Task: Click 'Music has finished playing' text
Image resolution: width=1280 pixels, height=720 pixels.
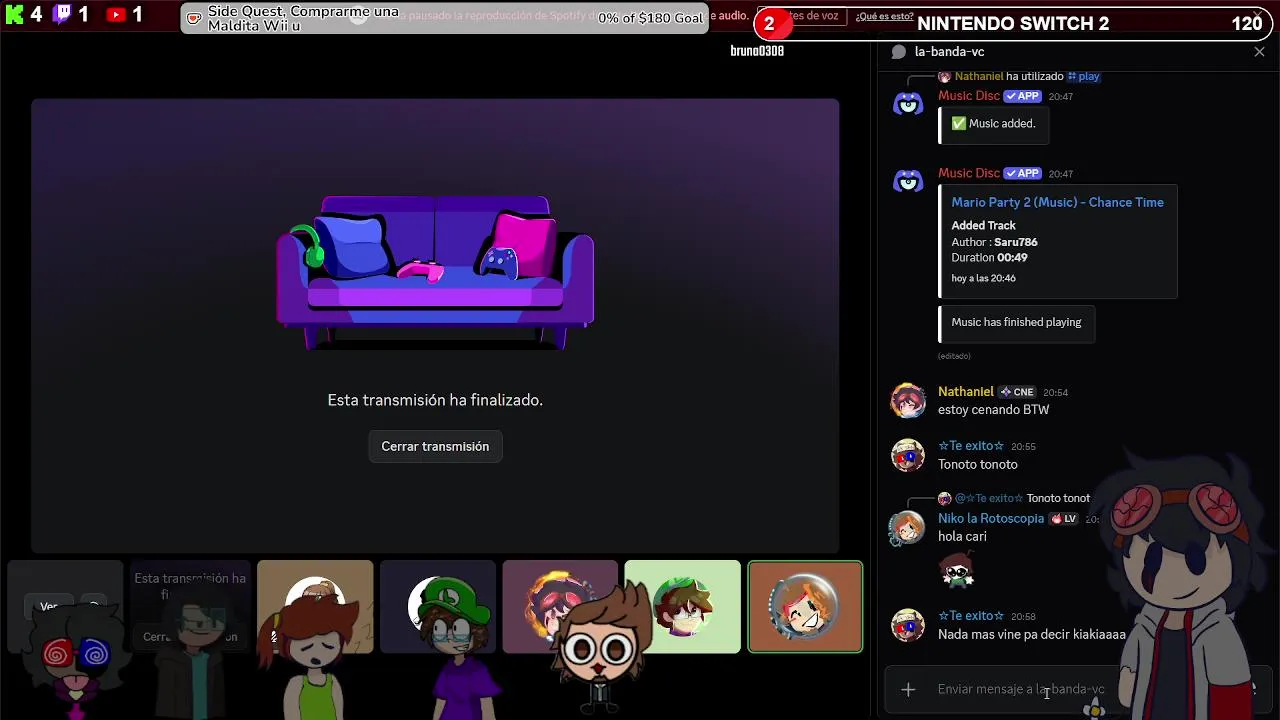Action: coord(1016,322)
